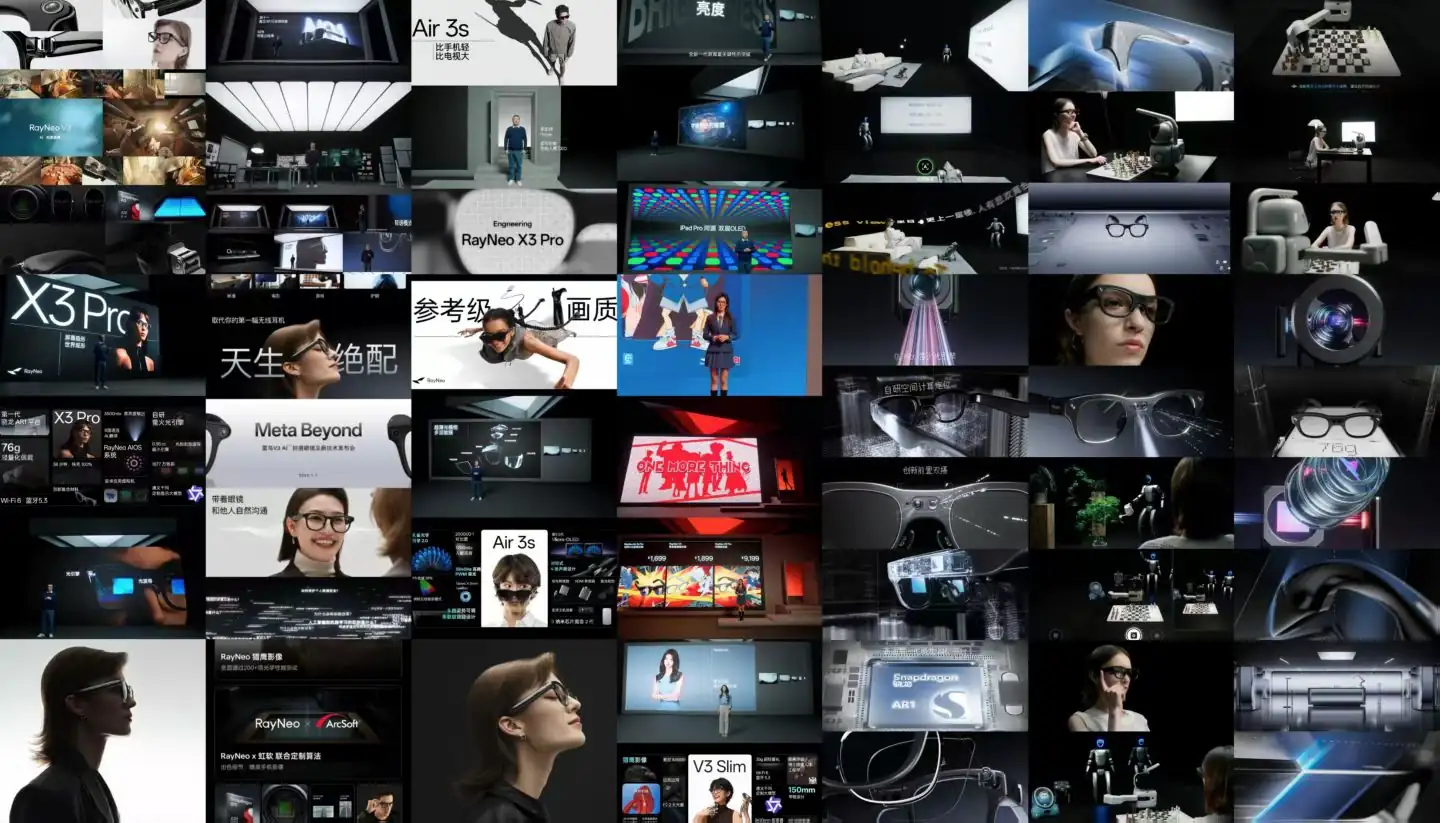
Task: Open the close-up woman's face with glasses
Action: click(1130, 320)
